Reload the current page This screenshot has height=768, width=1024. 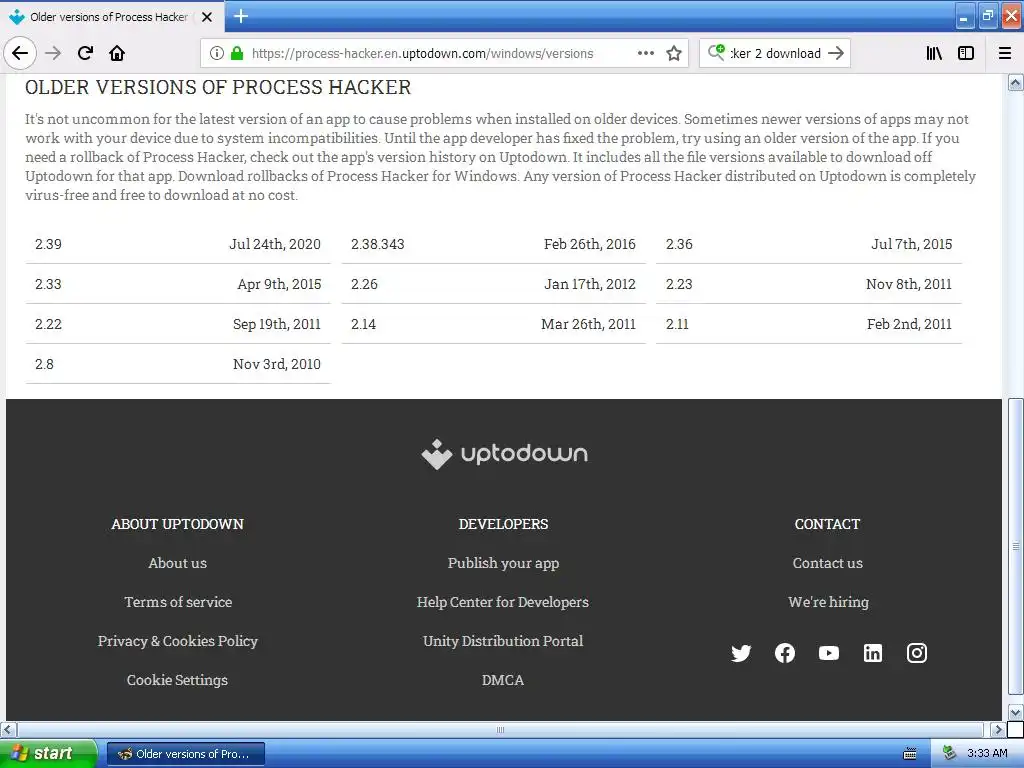[85, 53]
